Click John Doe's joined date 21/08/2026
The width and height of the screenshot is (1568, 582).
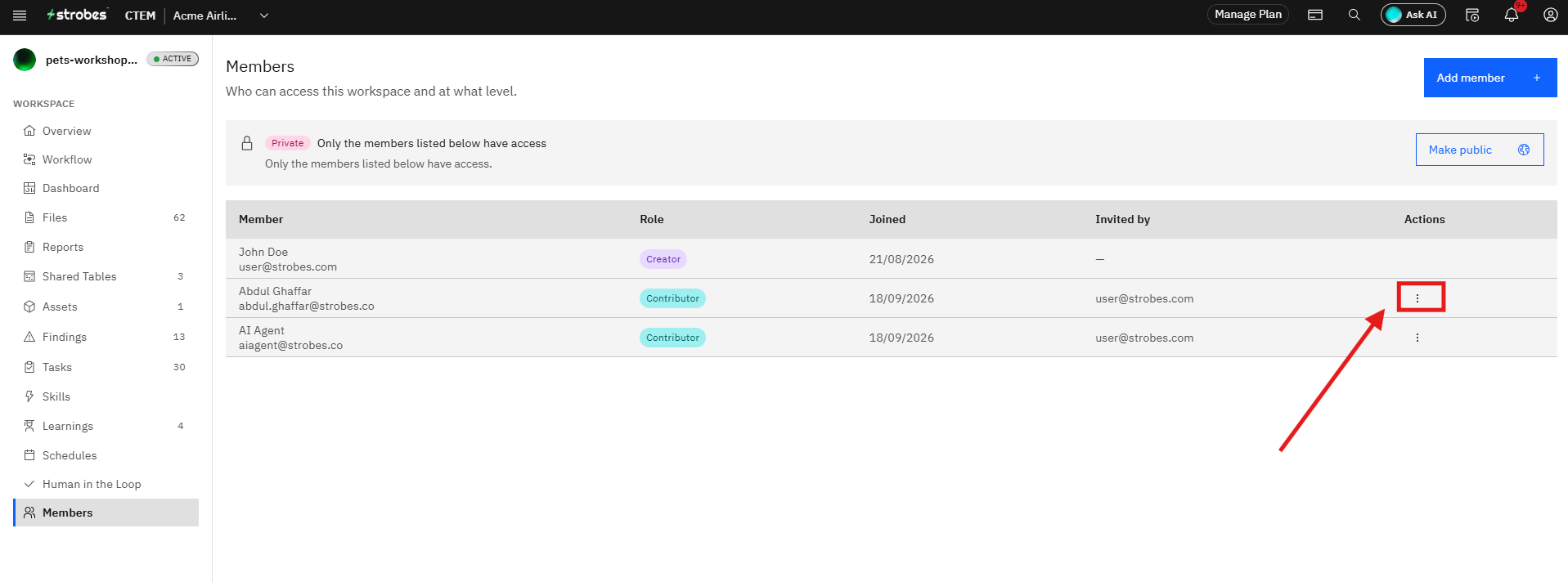tap(901, 259)
